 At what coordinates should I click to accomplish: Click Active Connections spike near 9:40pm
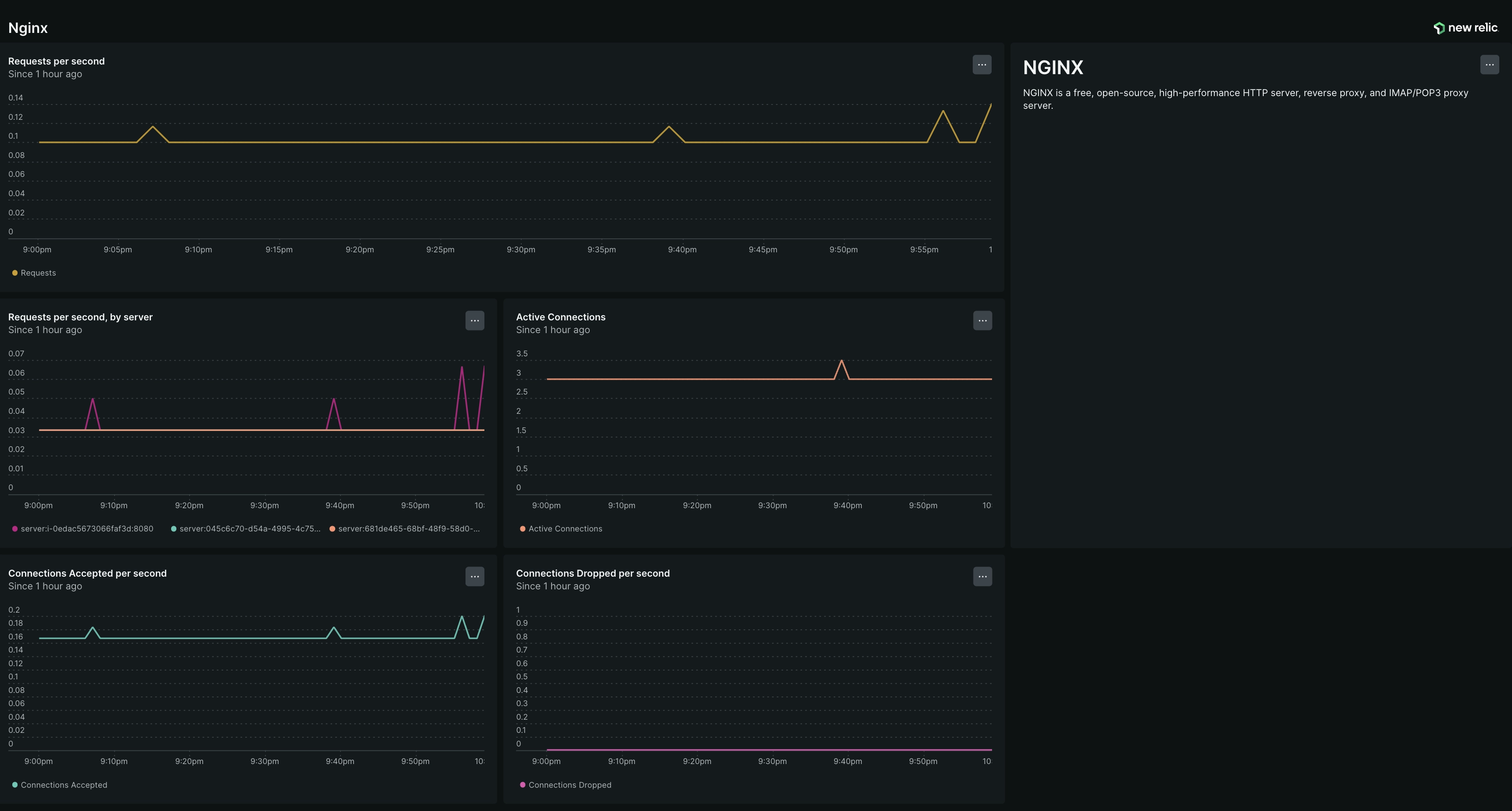[x=842, y=361]
